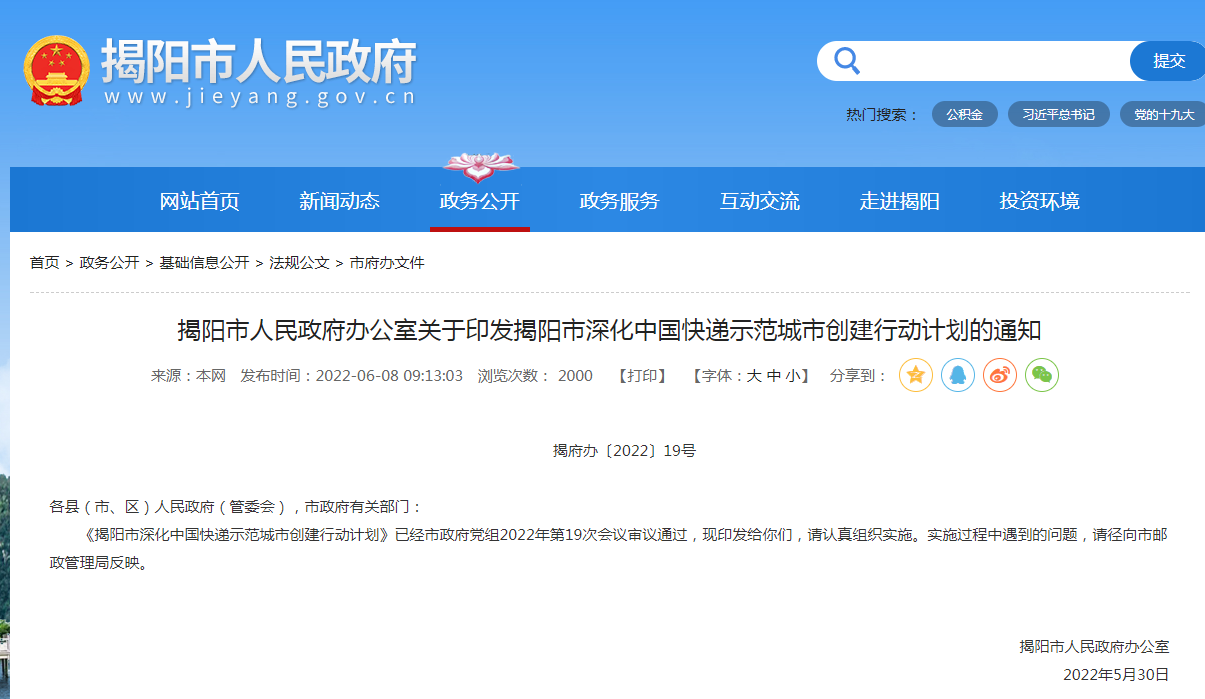Set font size to 中 (medium)
Image resolution: width=1205 pixels, height=699 pixels.
(x=773, y=376)
